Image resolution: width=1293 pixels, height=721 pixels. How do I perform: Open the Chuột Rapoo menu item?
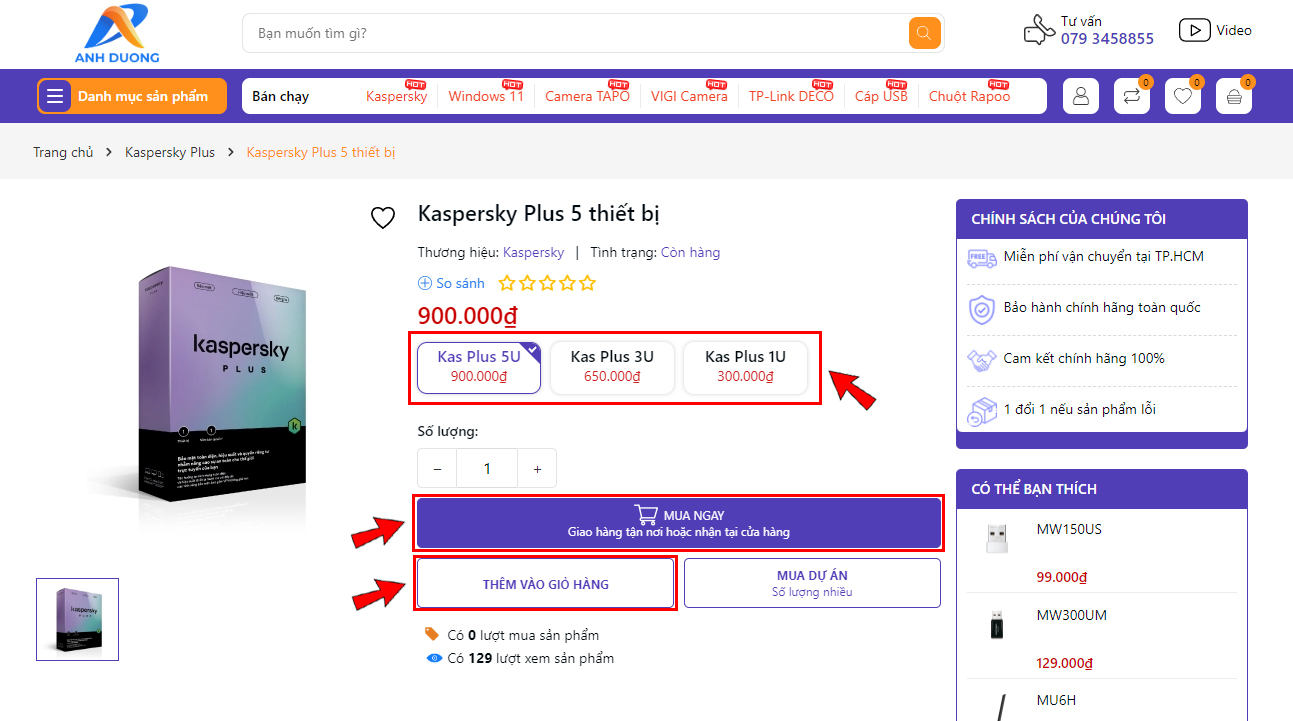tap(969, 96)
